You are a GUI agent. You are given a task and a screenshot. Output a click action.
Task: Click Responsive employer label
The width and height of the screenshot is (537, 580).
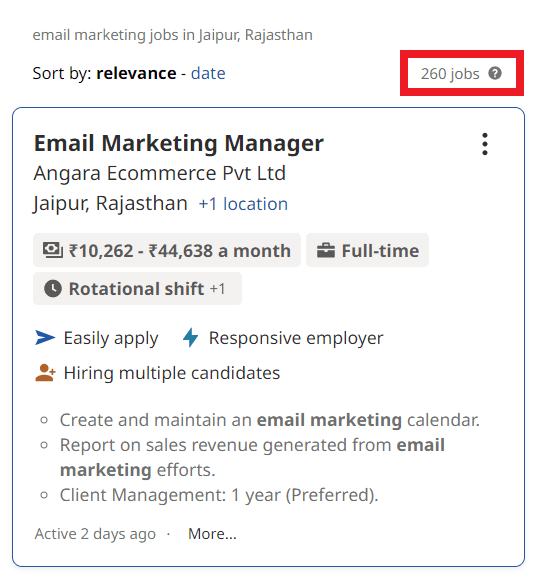[x=296, y=338]
